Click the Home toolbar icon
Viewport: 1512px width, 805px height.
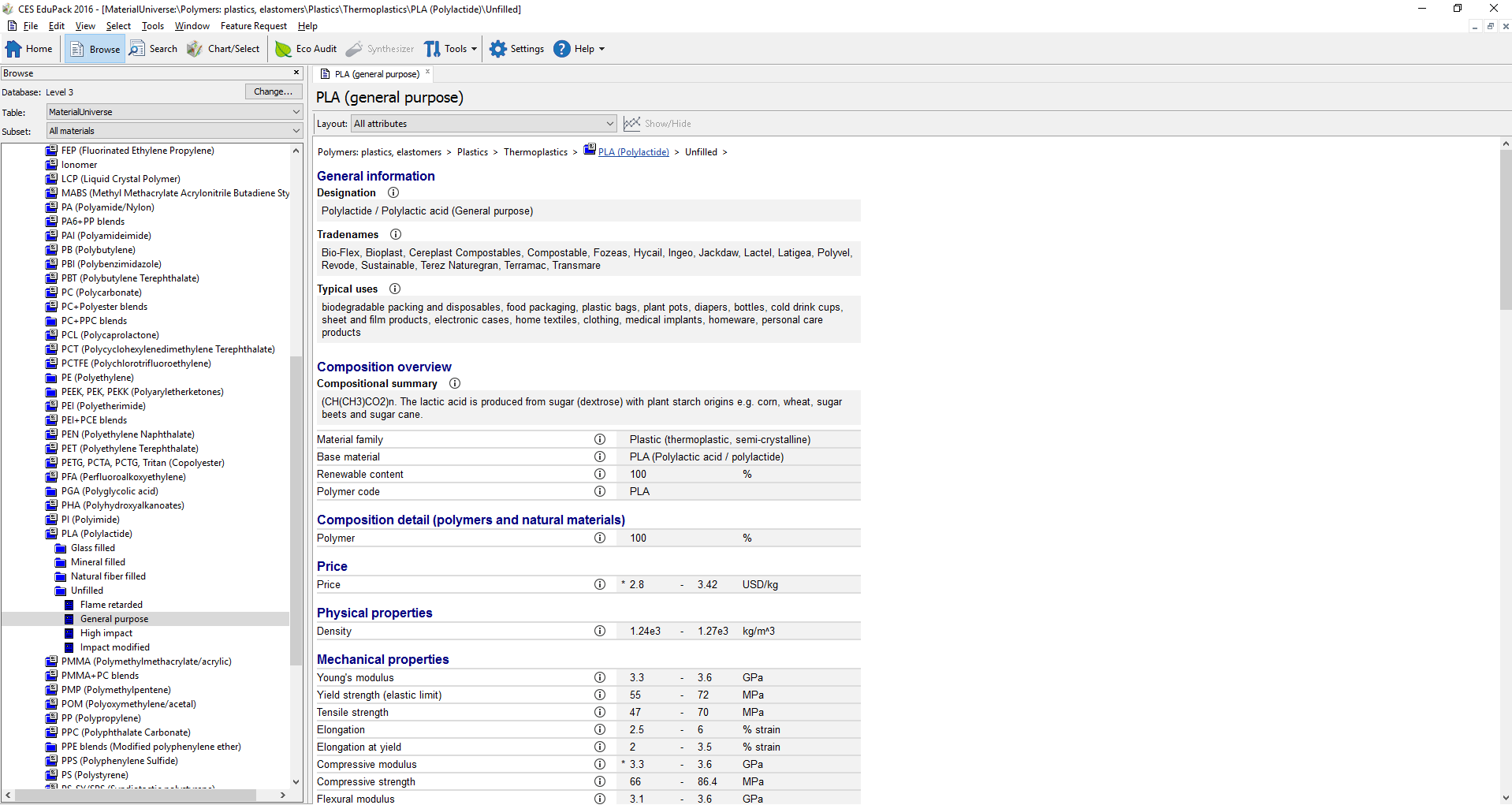(x=29, y=49)
